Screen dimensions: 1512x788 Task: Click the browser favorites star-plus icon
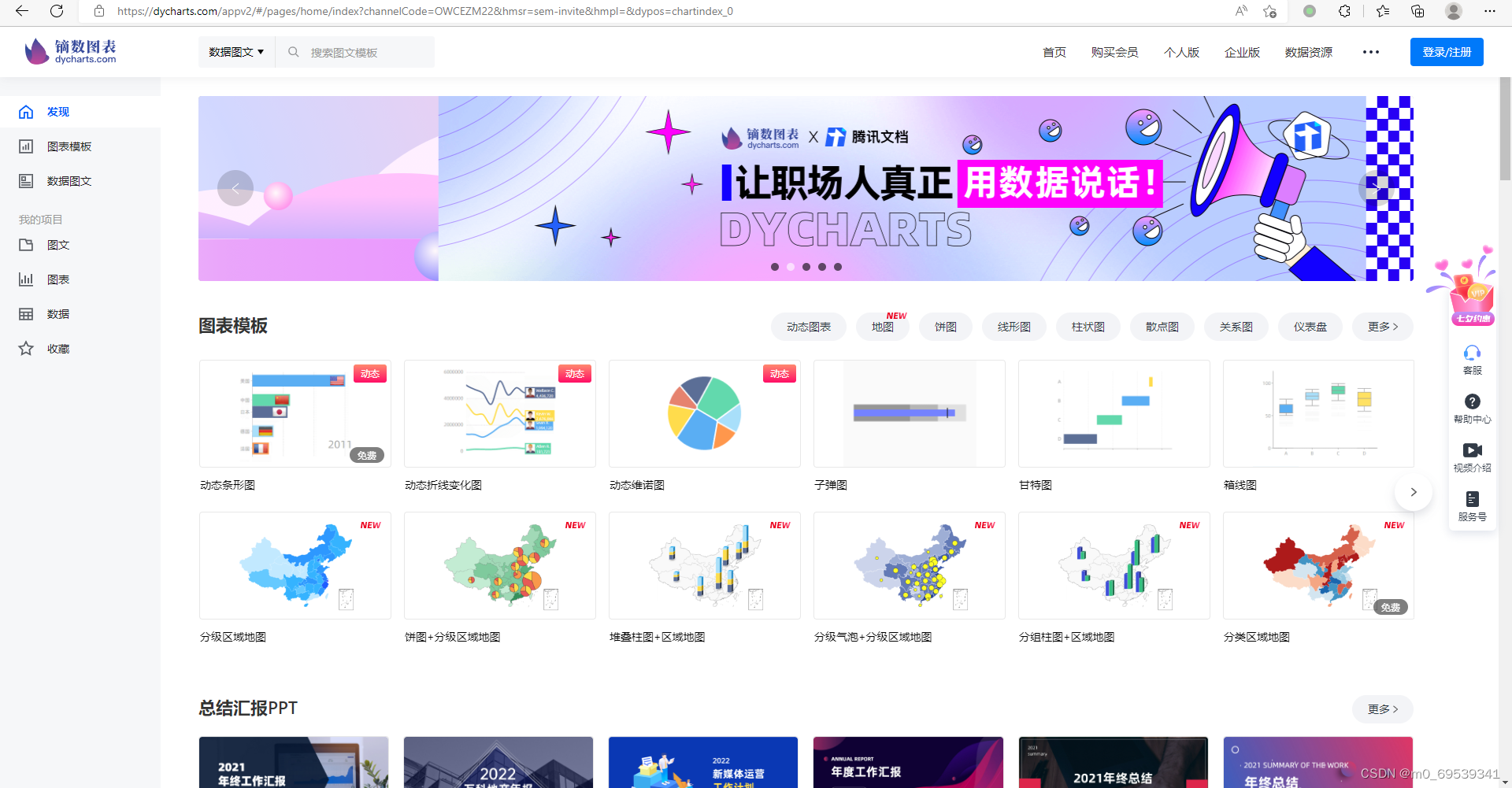pos(1269,11)
